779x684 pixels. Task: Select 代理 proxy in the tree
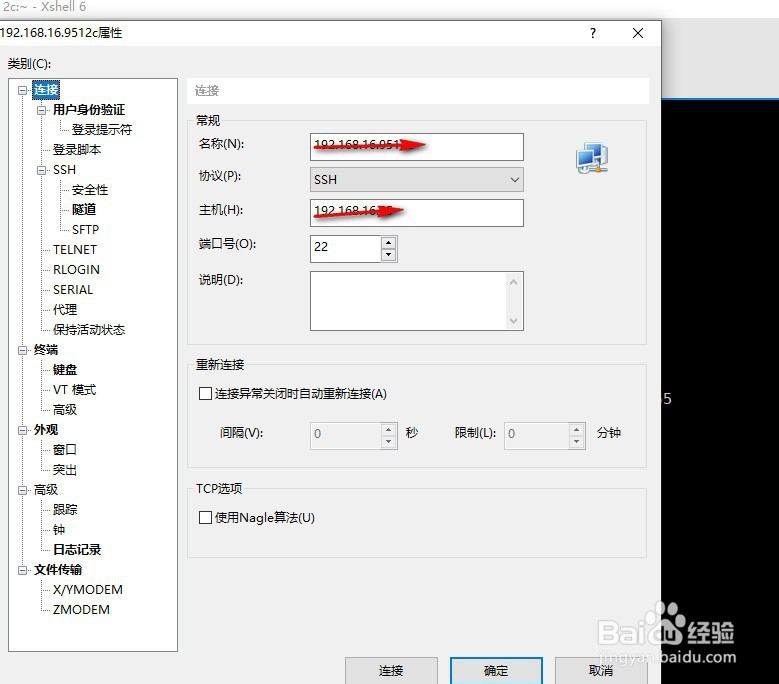click(x=65, y=309)
